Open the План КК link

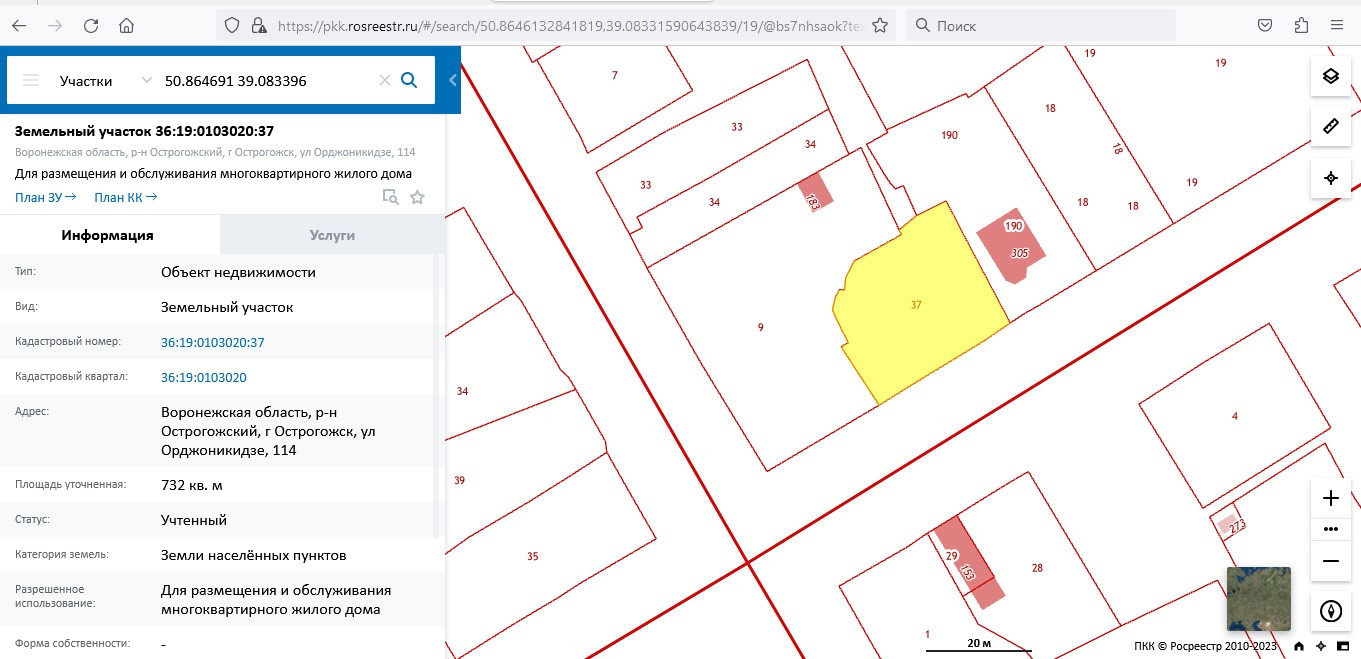pyautogui.click(x=126, y=197)
